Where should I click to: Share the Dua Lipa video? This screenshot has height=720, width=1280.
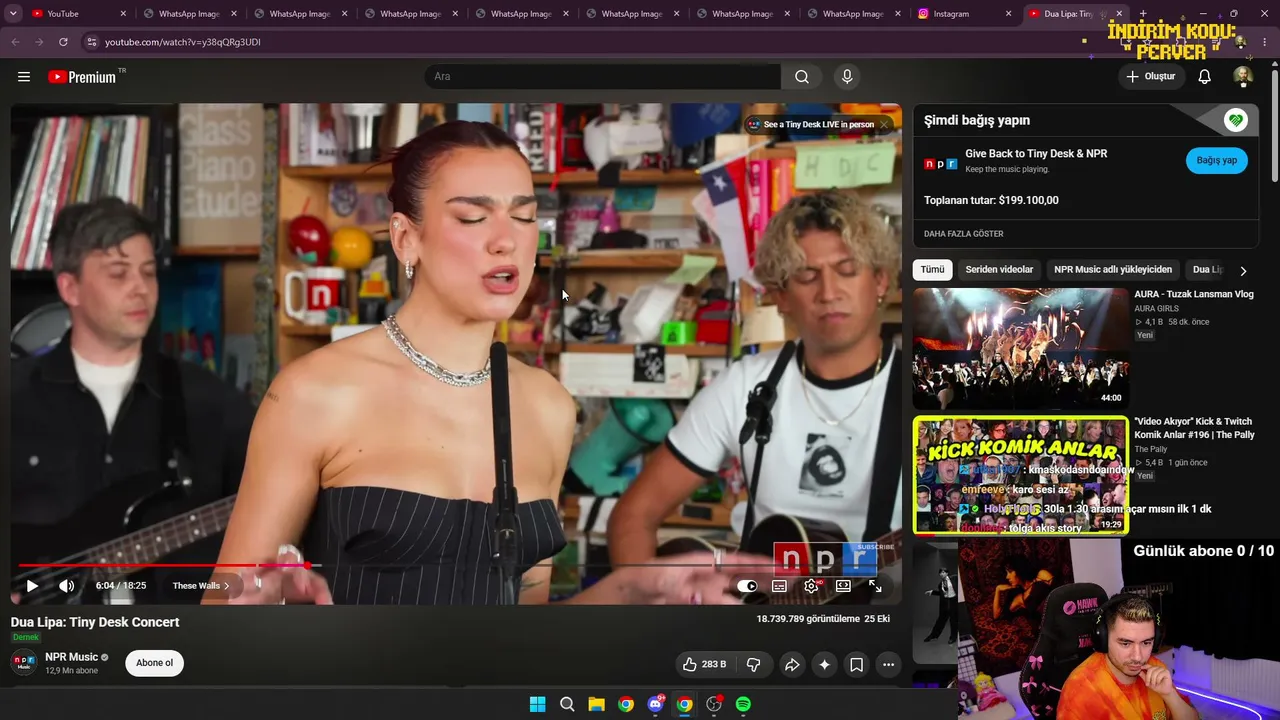pyautogui.click(x=792, y=664)
